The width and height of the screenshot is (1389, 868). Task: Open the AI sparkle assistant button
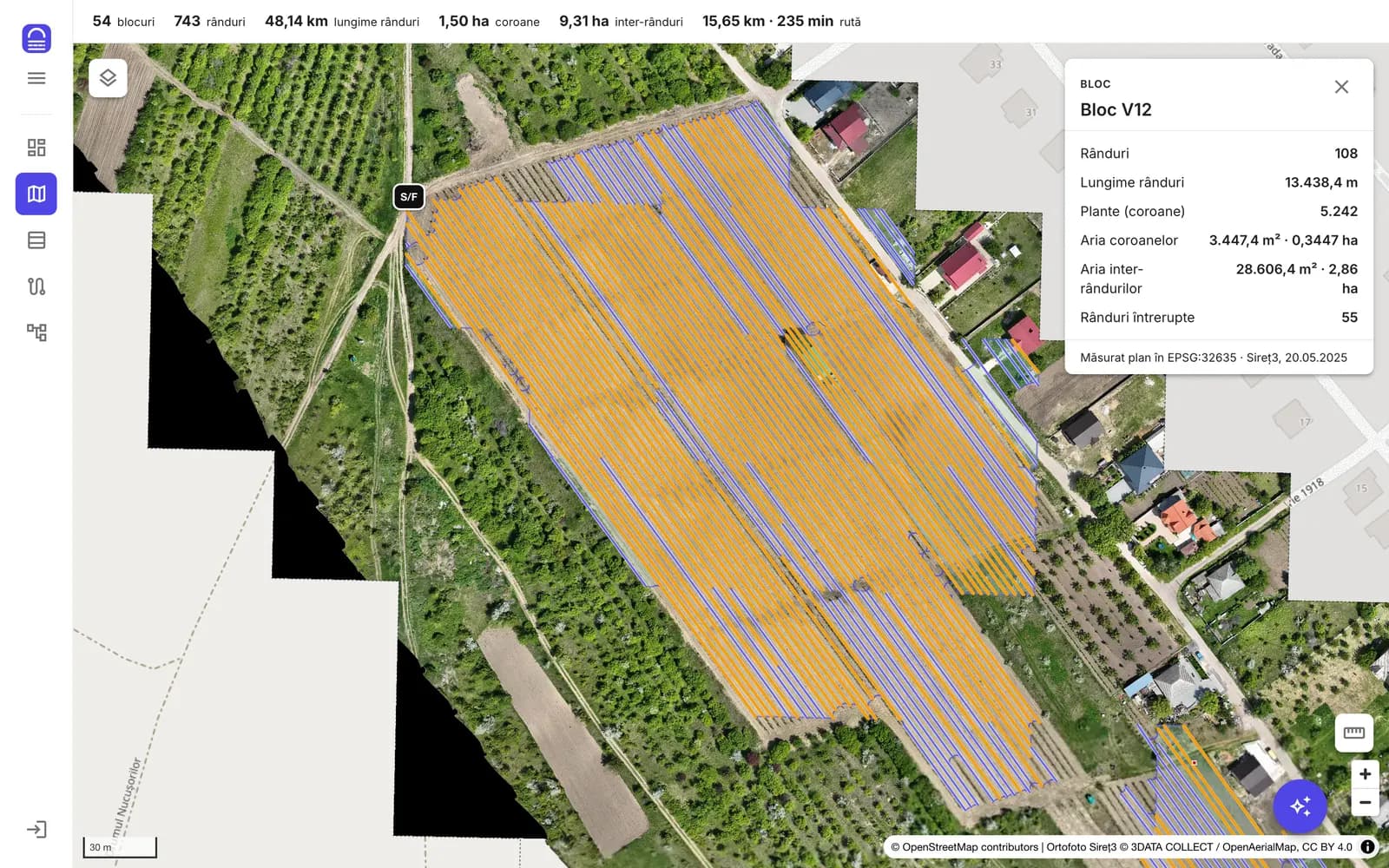[1300, 806]
